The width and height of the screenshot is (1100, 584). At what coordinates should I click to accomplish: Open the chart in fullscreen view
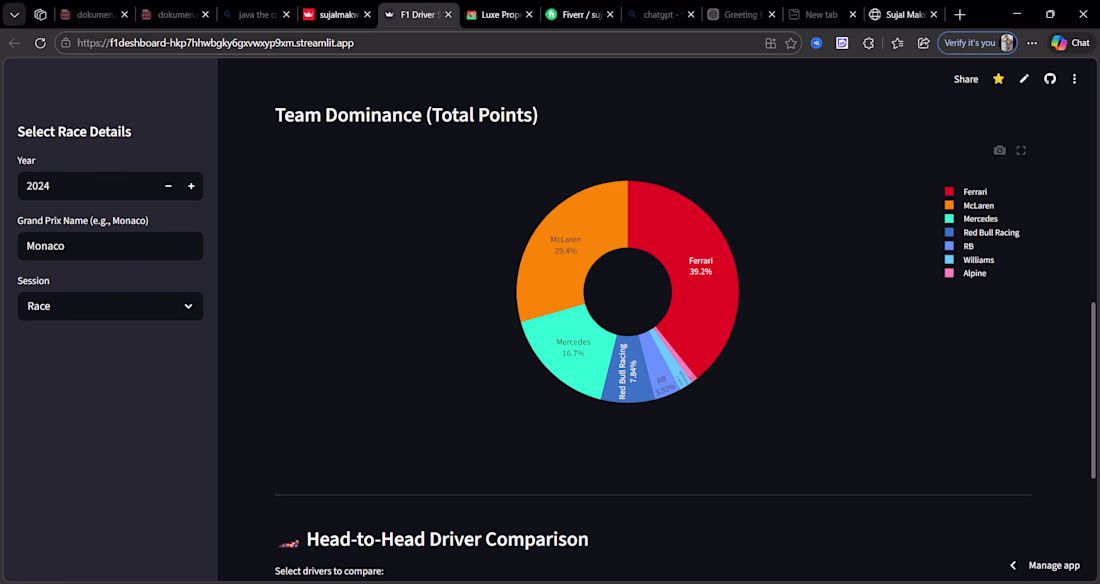(x=1021, y=150)
